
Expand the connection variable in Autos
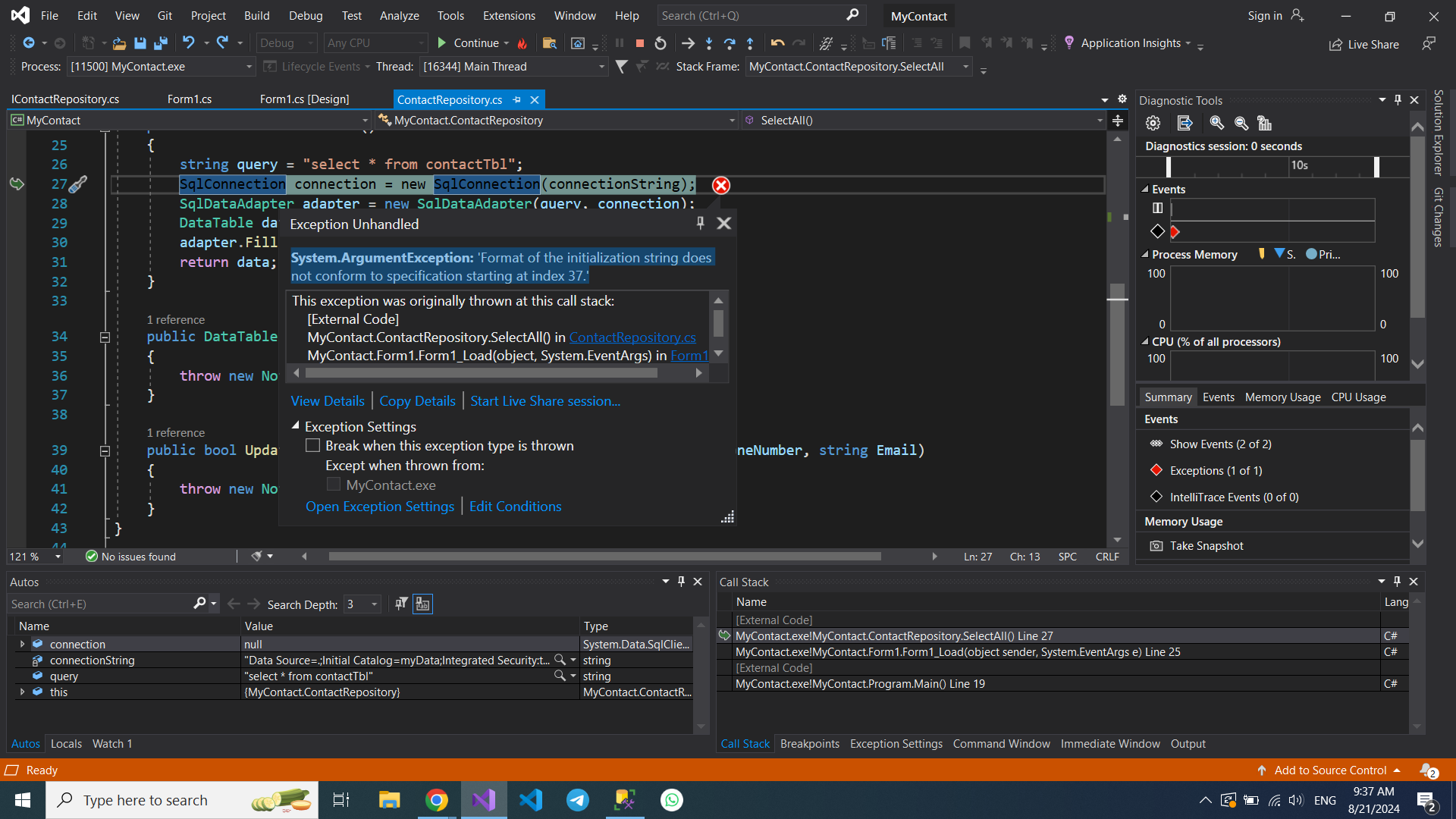point(22,644)
